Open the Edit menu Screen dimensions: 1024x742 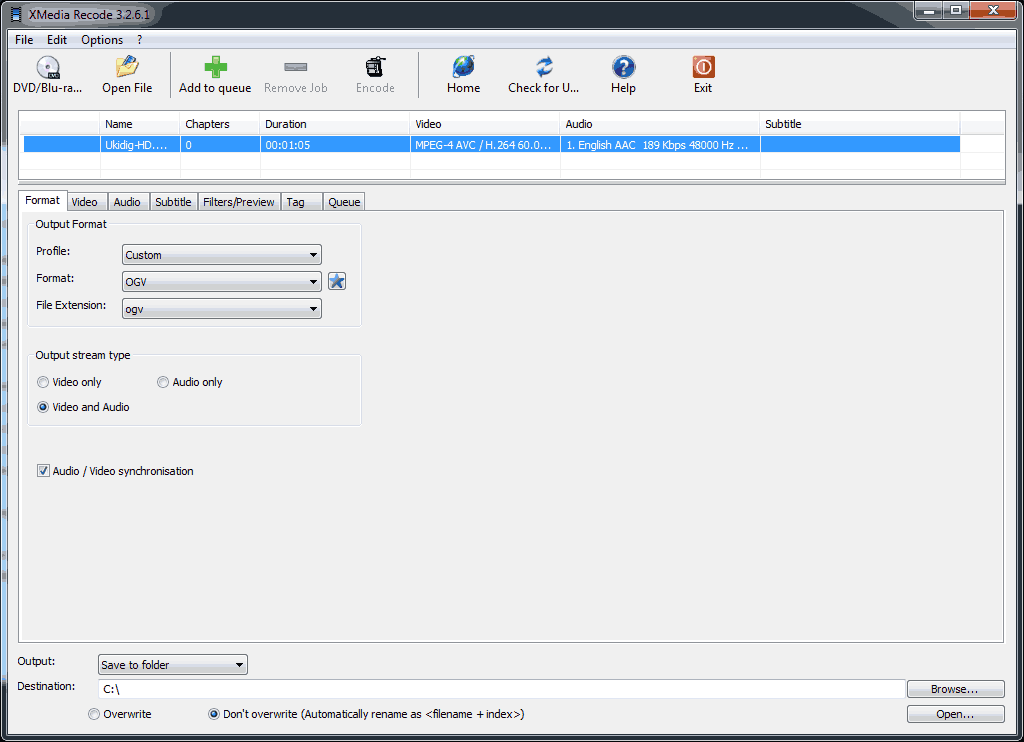[57, 40]
